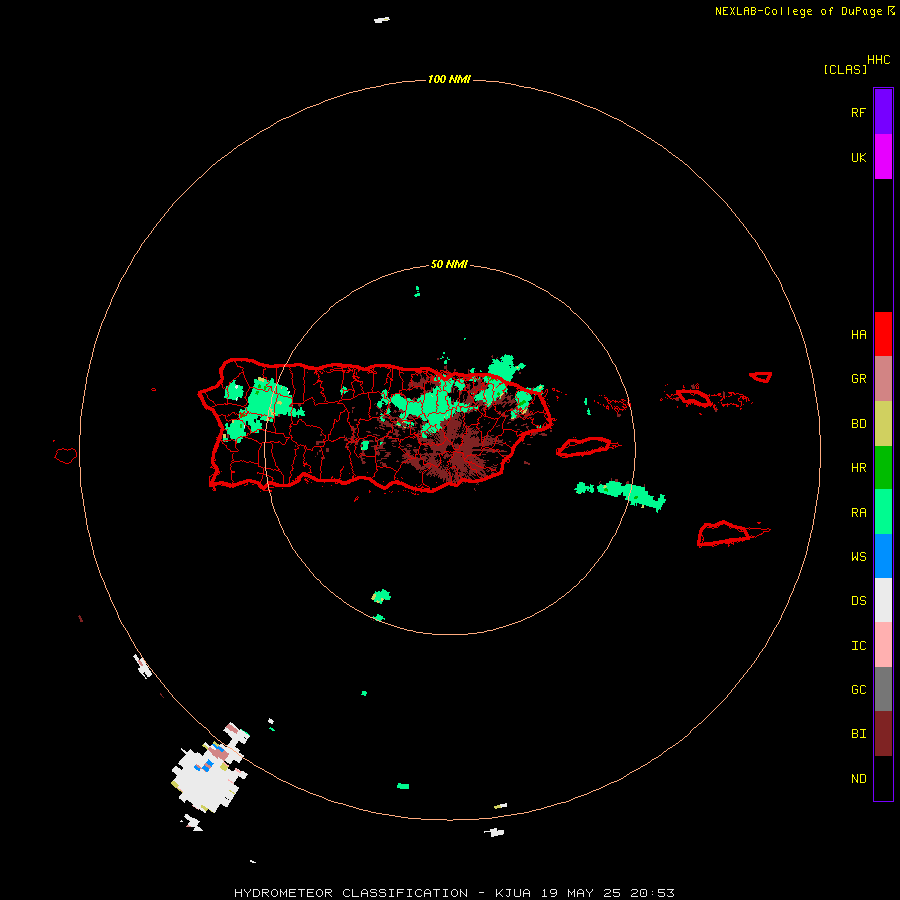Viewport: 900px width, 900px height.
Task: Click the NEXLAB-College of DuPage credit text
Action: coord(798,11)
